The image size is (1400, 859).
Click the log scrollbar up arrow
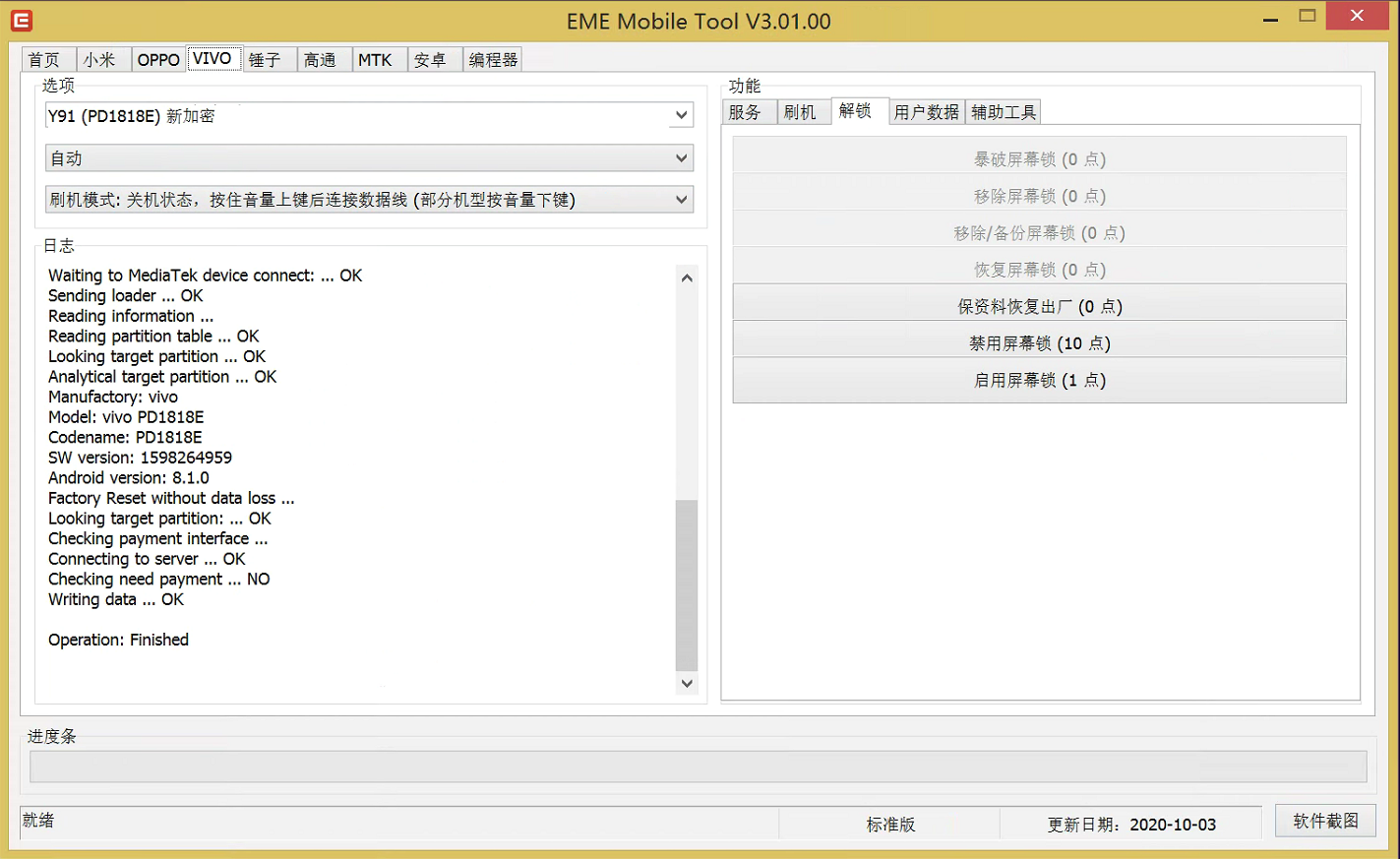(x=687, y=277)
